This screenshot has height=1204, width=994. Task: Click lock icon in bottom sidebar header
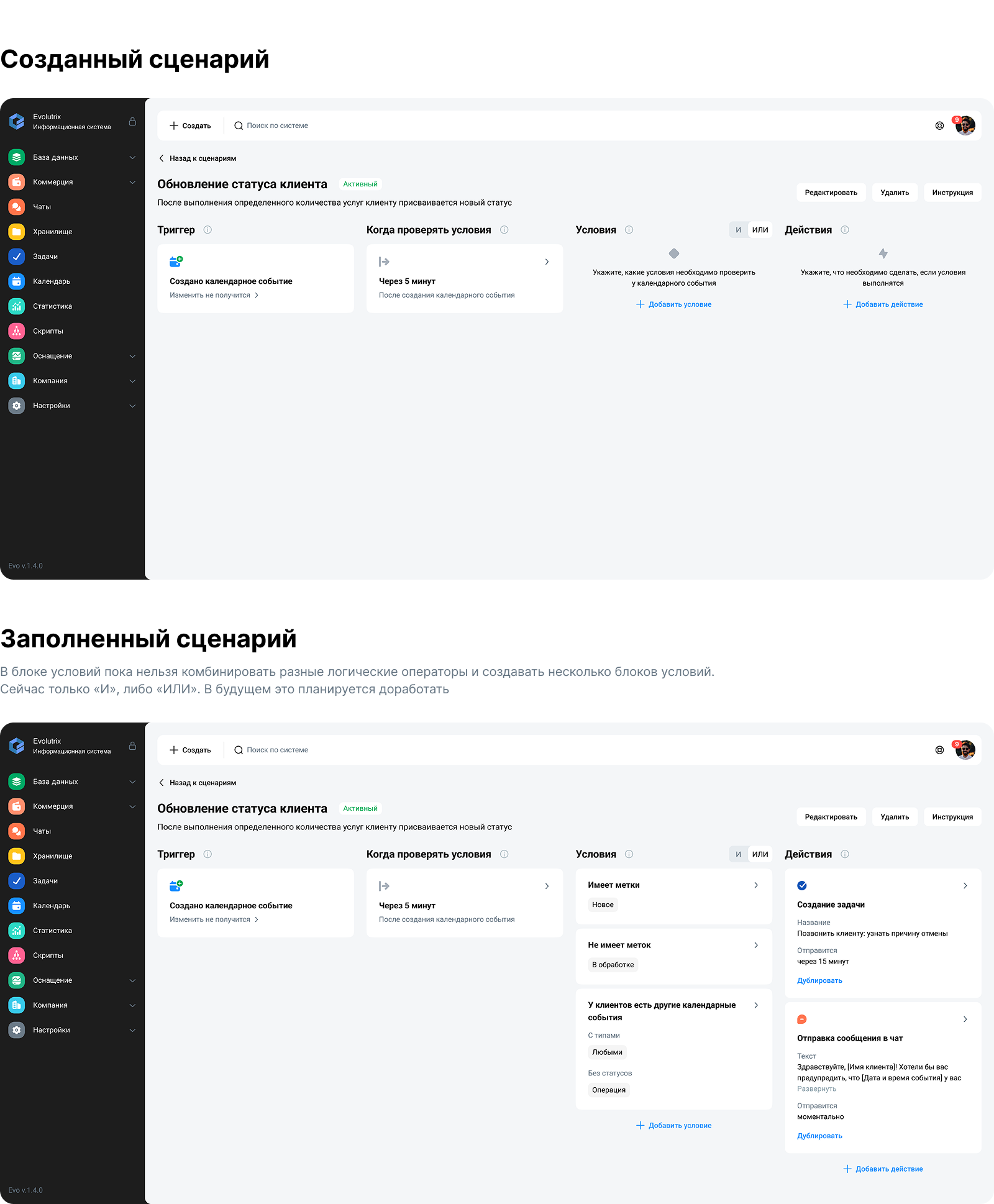(132, 746)
